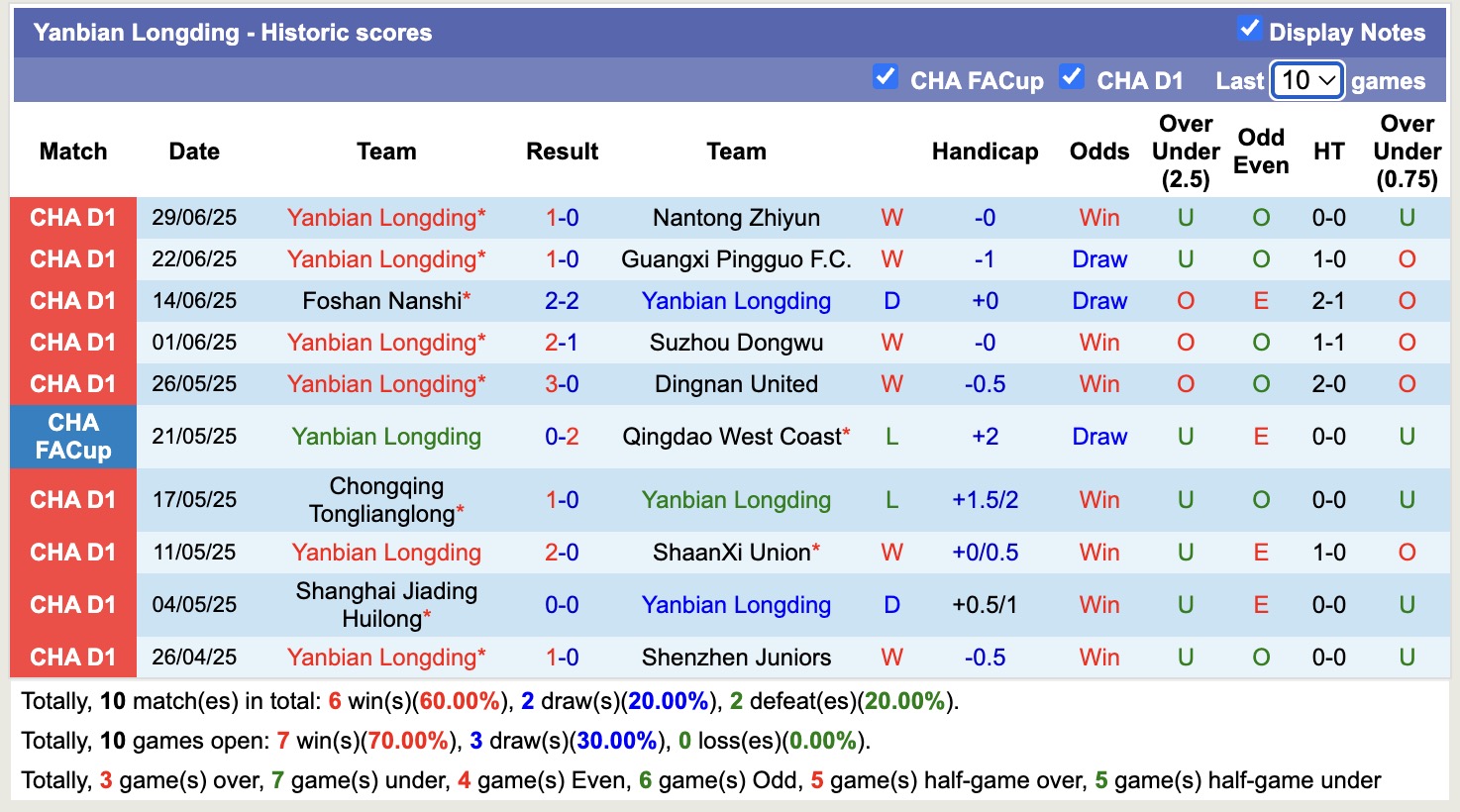Image resolution: width=1460 pixels, height=812 pixels.
Task: Open the Nantong Zhiyun team page
Action: coord(736,217)
